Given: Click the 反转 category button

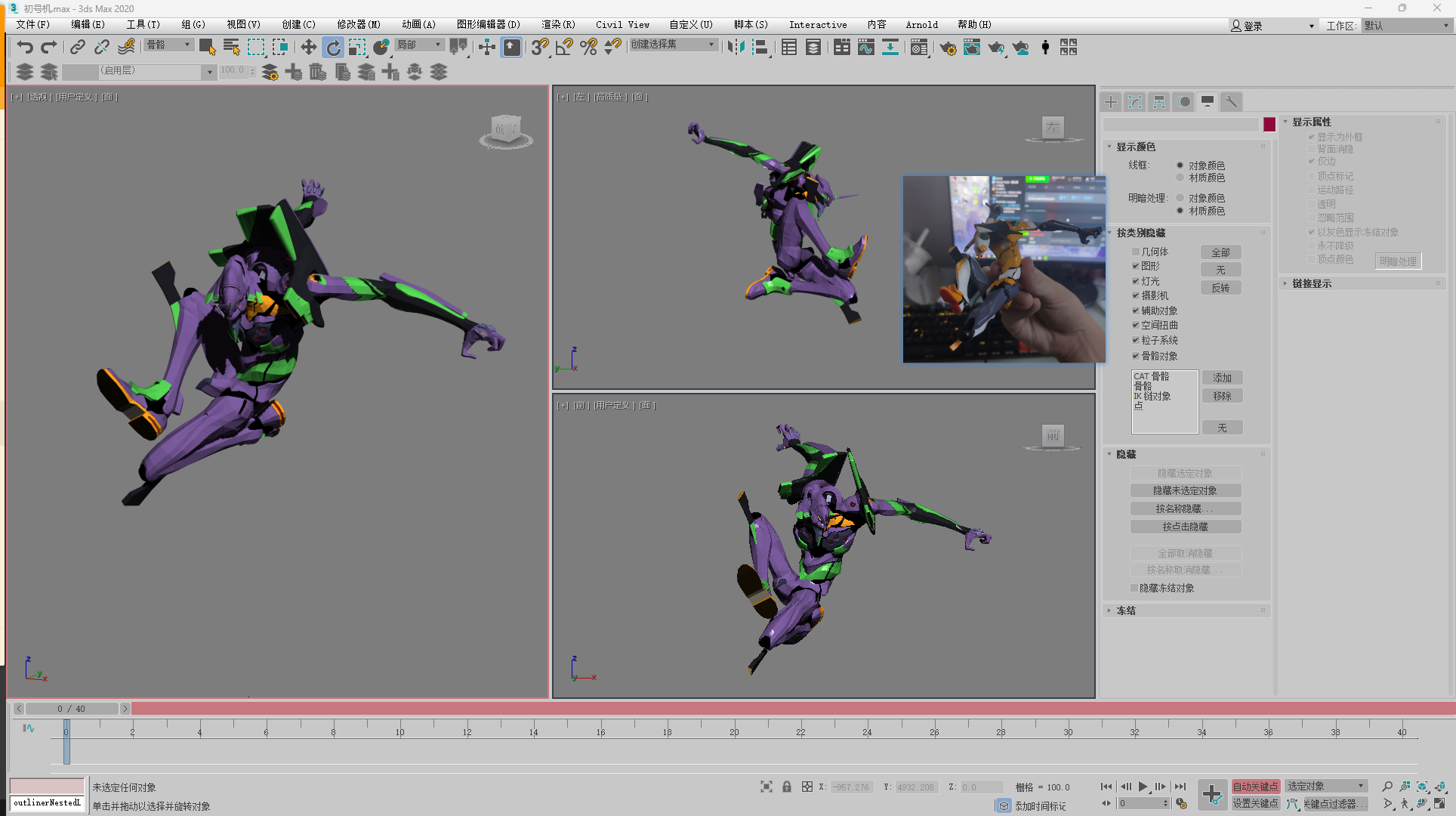Looking at the screenshot, I should pyautogui.click(x=1220, y=288).
